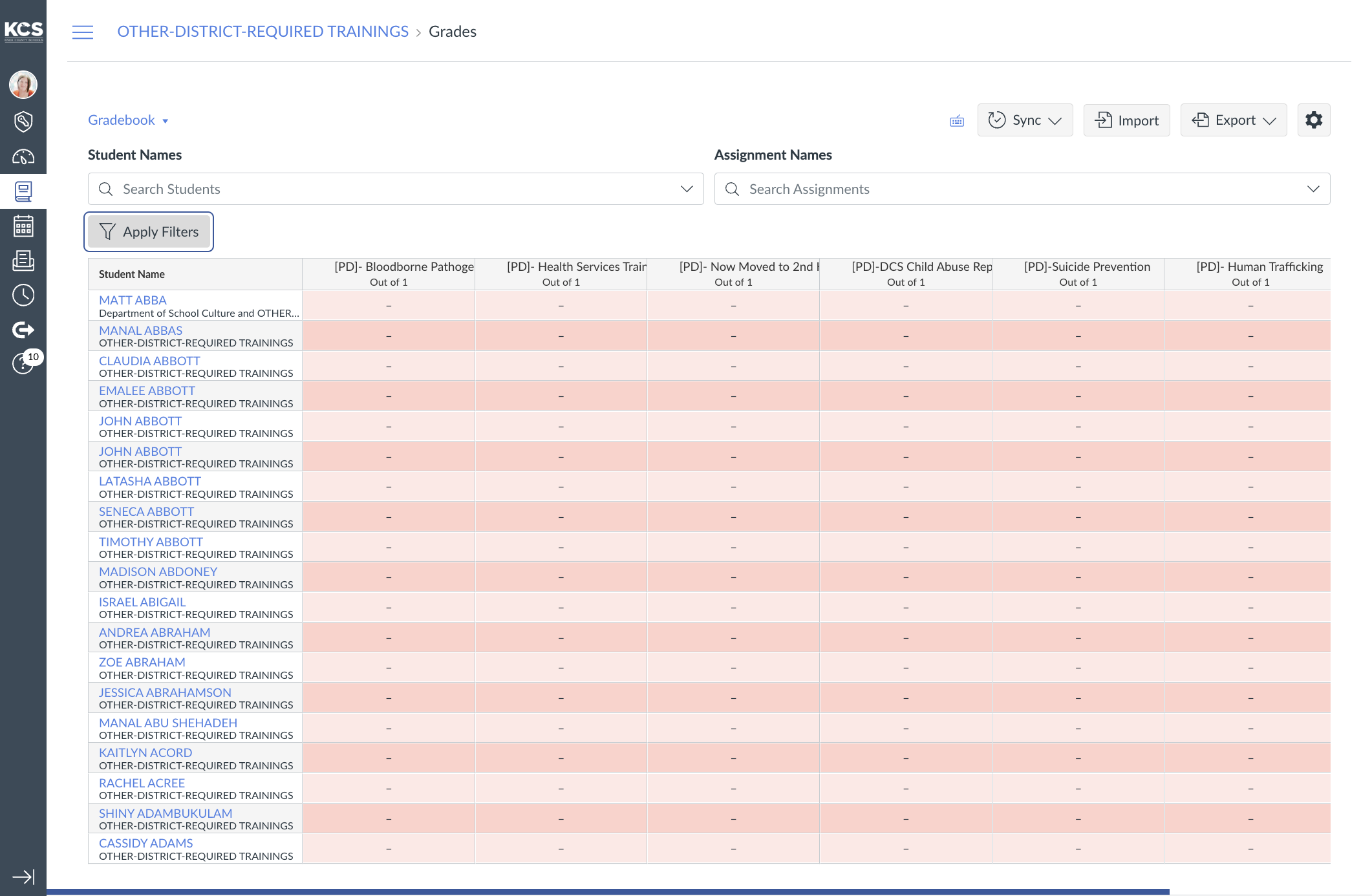Open the OTHER-DISTRICT-REQUIRED TRAININGS breadcrumb link

[263, 32]
